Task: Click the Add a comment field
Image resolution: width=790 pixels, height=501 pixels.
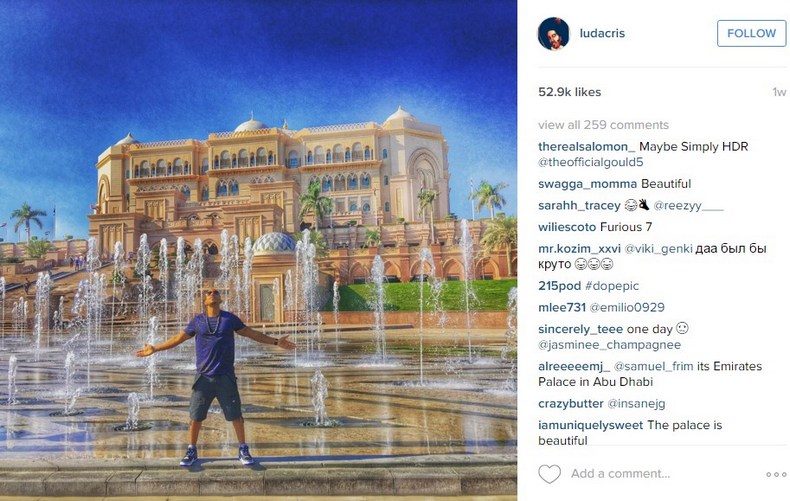Action: click(x=620, y=474)
